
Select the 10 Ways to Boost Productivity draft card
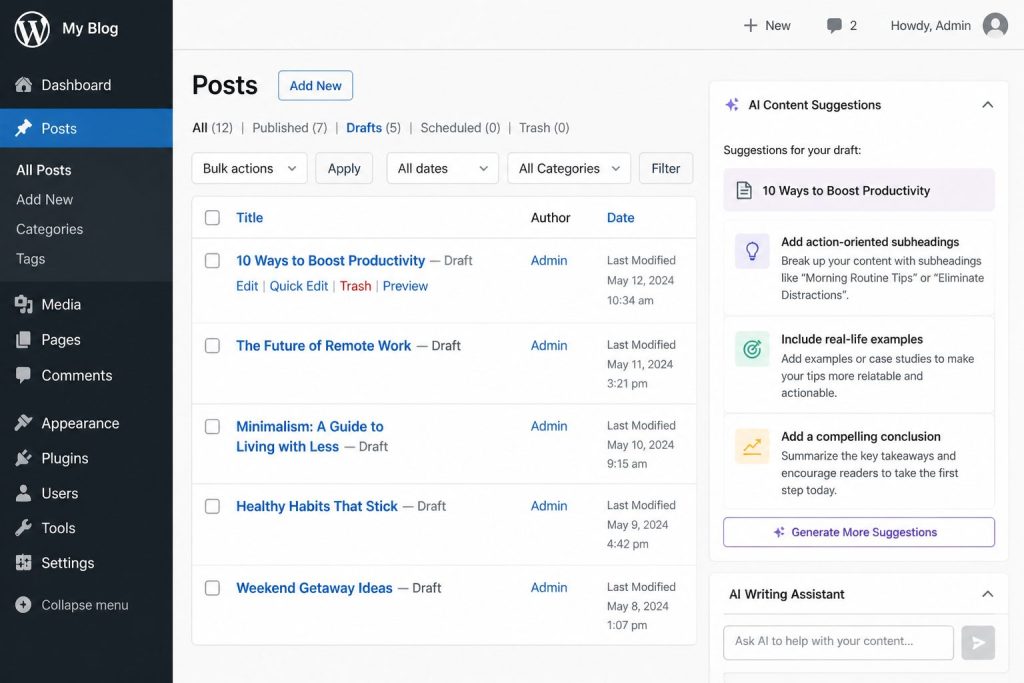[x=859, y=190]
